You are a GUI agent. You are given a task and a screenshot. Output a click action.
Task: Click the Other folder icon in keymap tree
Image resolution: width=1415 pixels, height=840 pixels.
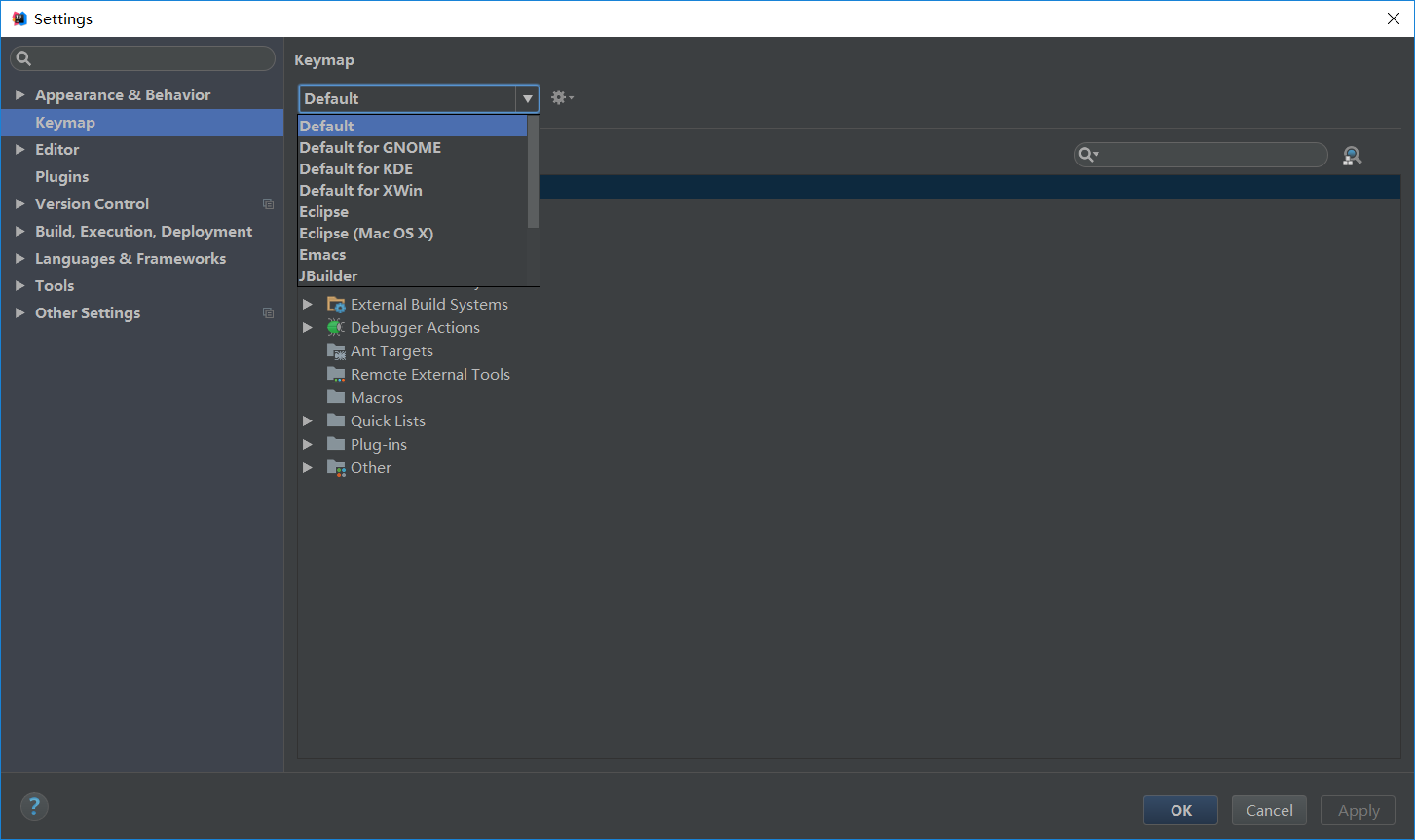(336, 468)
